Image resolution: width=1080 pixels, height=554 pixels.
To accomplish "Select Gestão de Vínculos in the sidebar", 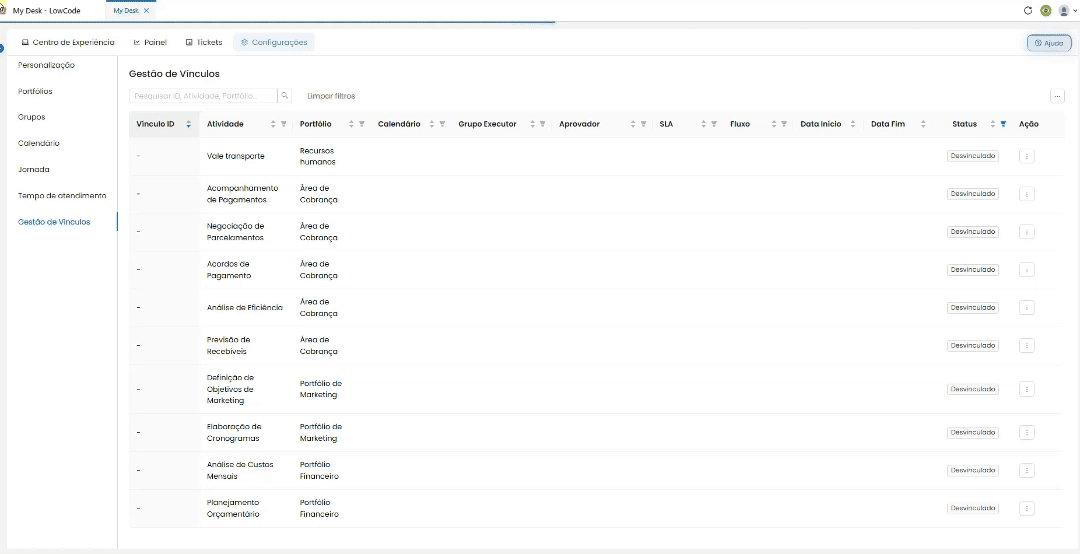I will [54, 222].
